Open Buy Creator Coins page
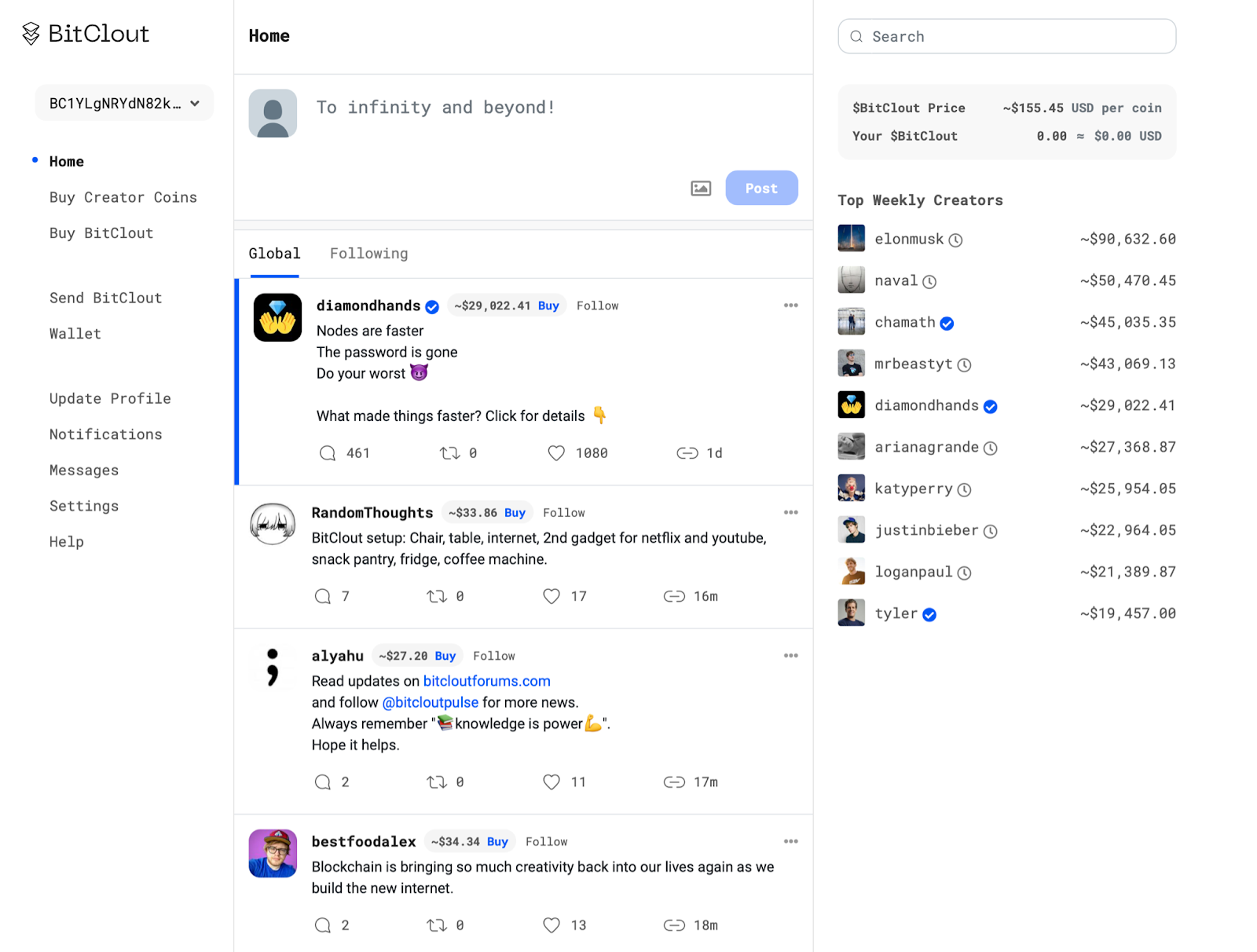Screen dimensions: 1257x952 point(123,197)
